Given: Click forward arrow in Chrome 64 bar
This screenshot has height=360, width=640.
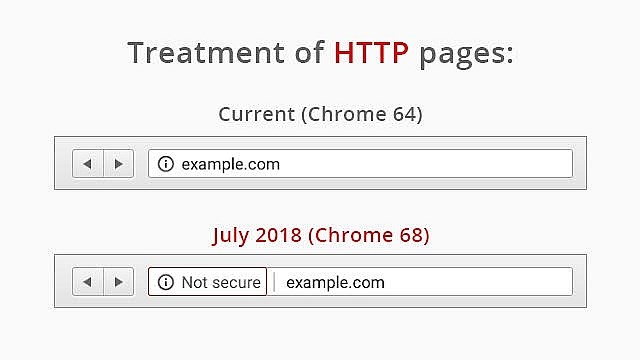Looking at the screenshot, I should [x=119, y=164].
